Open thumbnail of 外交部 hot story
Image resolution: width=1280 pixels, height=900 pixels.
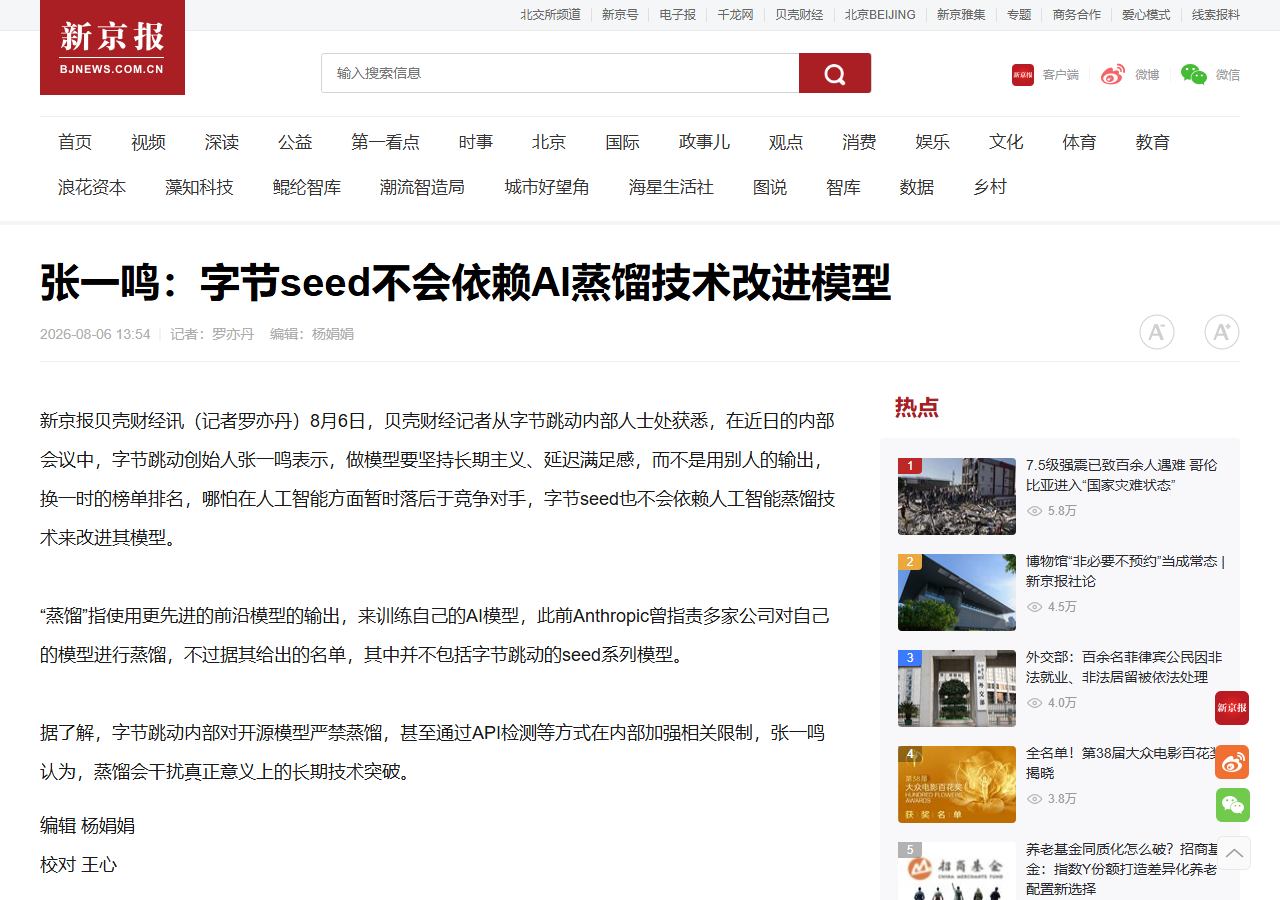point(957,688)
